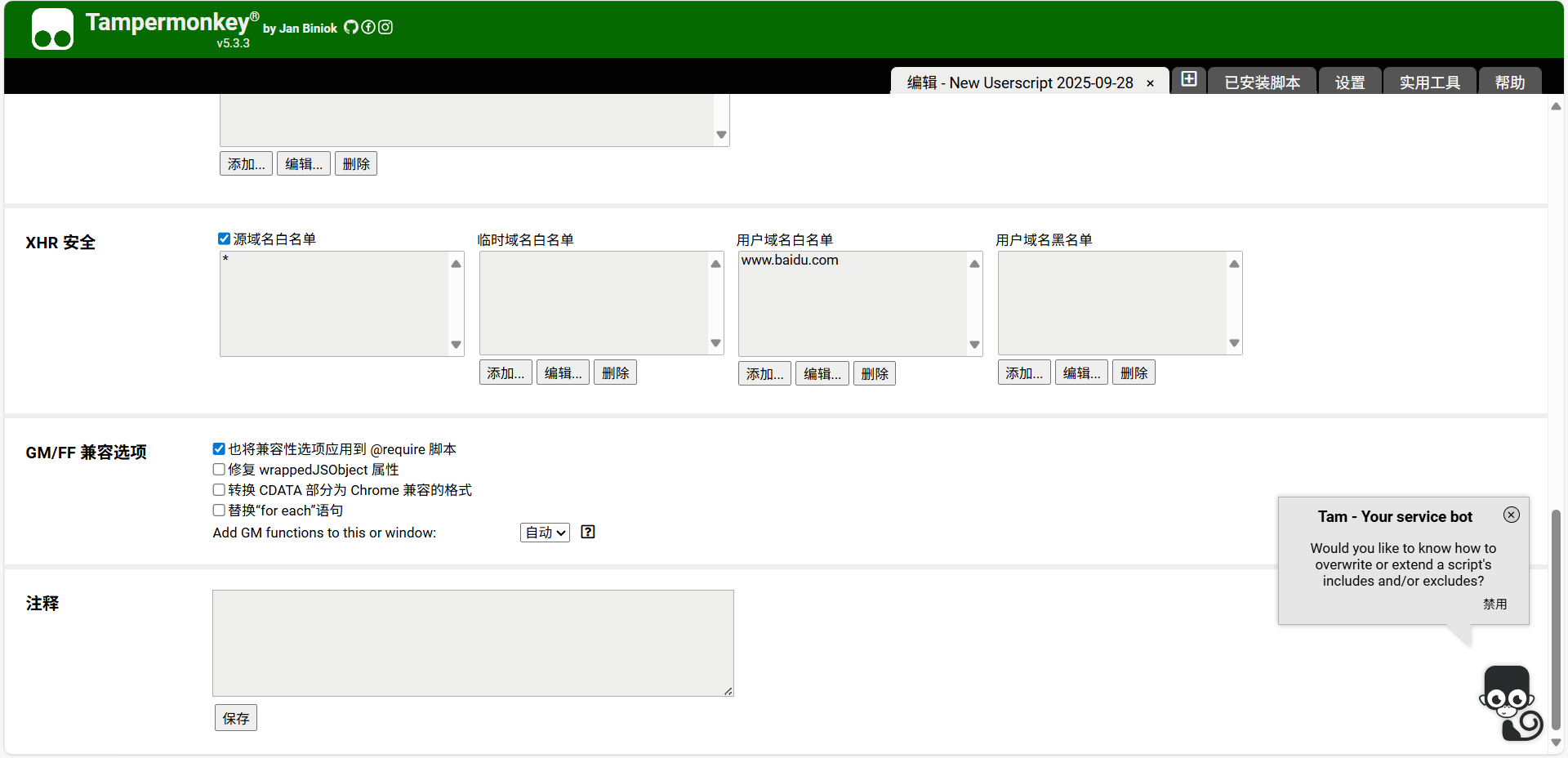Open the 已安装脚本 tab
This screenshot has height=758, width=1568.
click(1262, 82)
